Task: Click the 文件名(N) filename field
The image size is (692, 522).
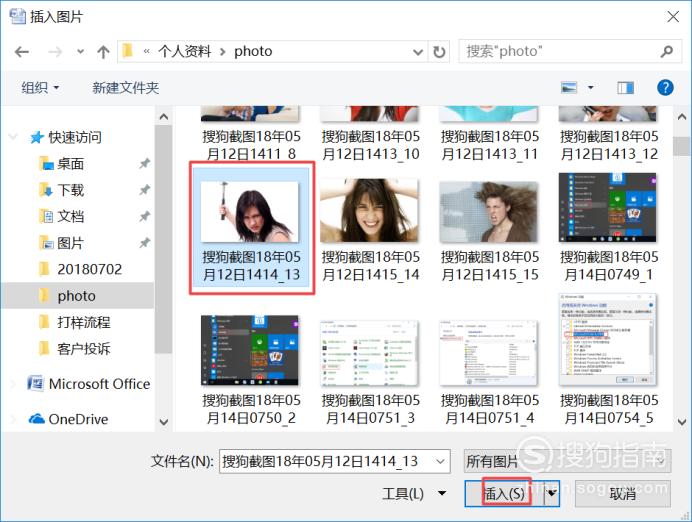Action: point(335,461)
